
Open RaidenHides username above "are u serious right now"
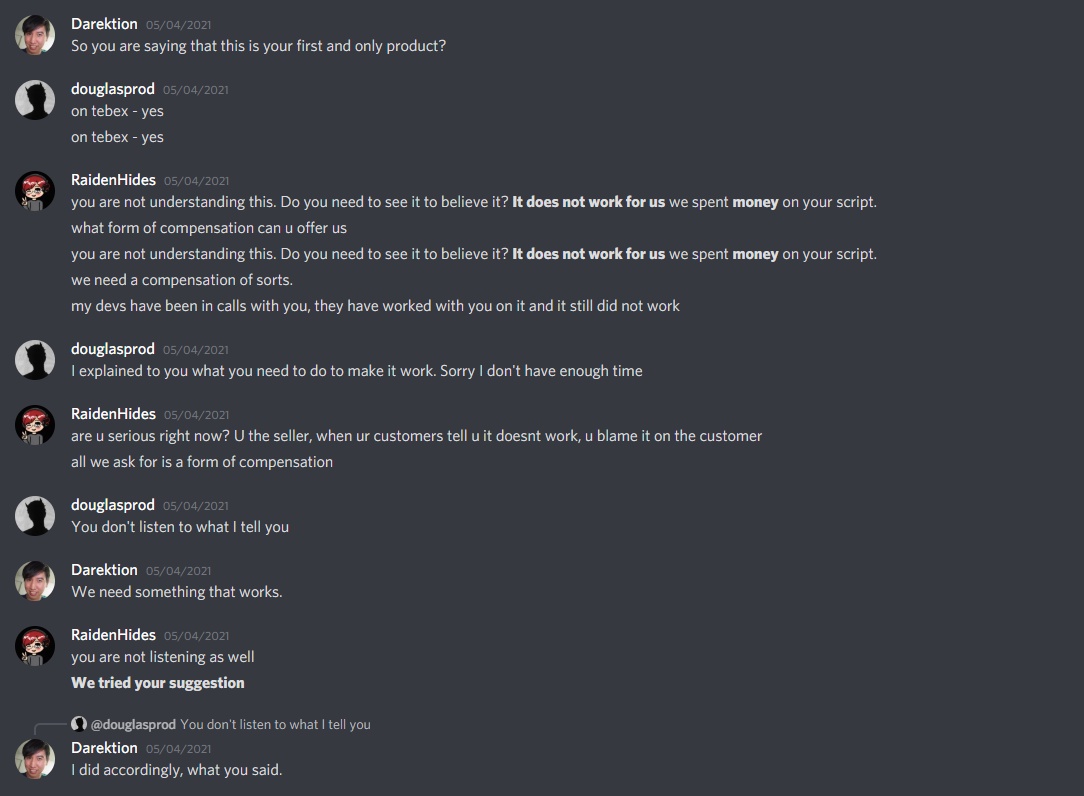[x=113, y=414]
